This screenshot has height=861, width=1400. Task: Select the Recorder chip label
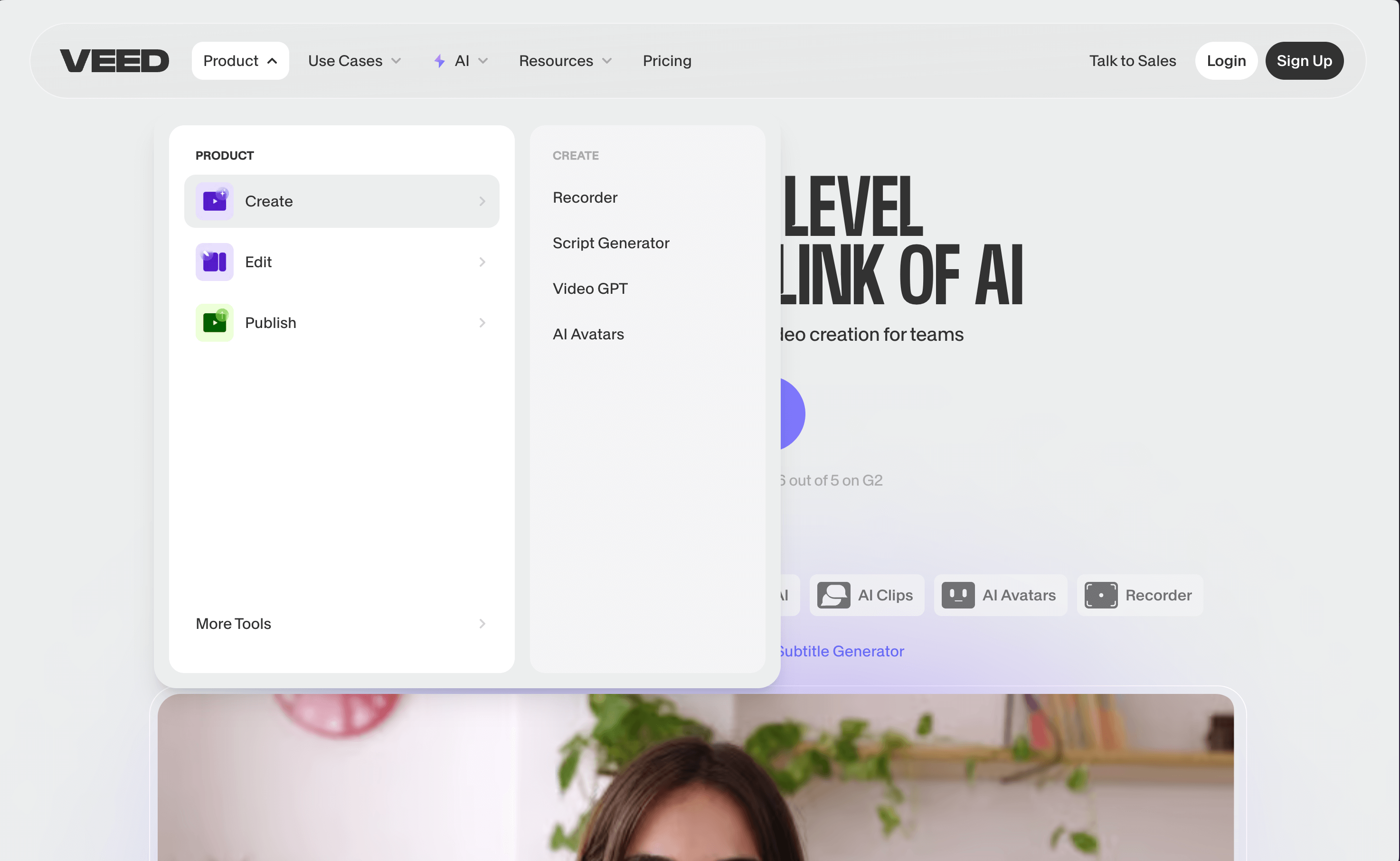tap(1158, 595)
